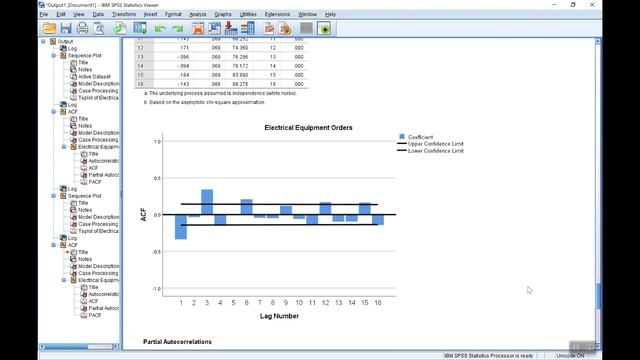Open the Data menu
640x360 pixels.
(98, 14)
